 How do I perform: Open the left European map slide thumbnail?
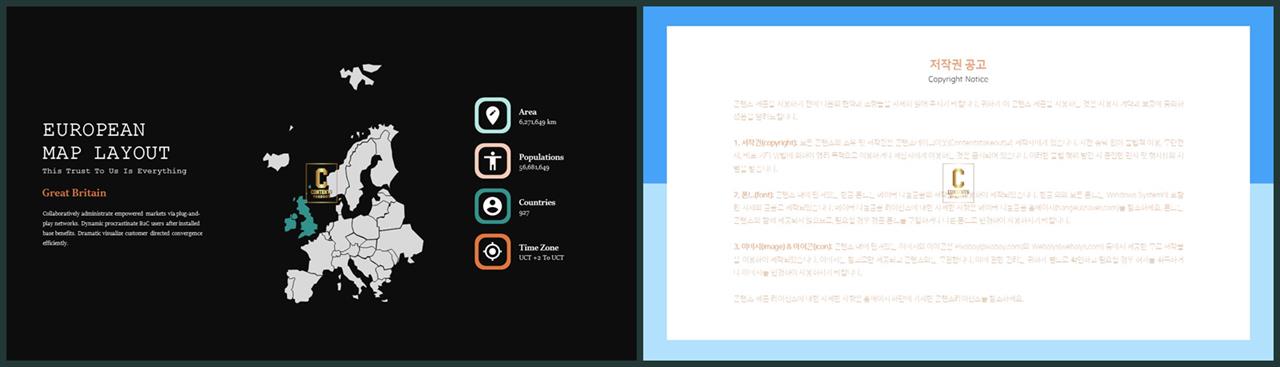pos(321,182)
